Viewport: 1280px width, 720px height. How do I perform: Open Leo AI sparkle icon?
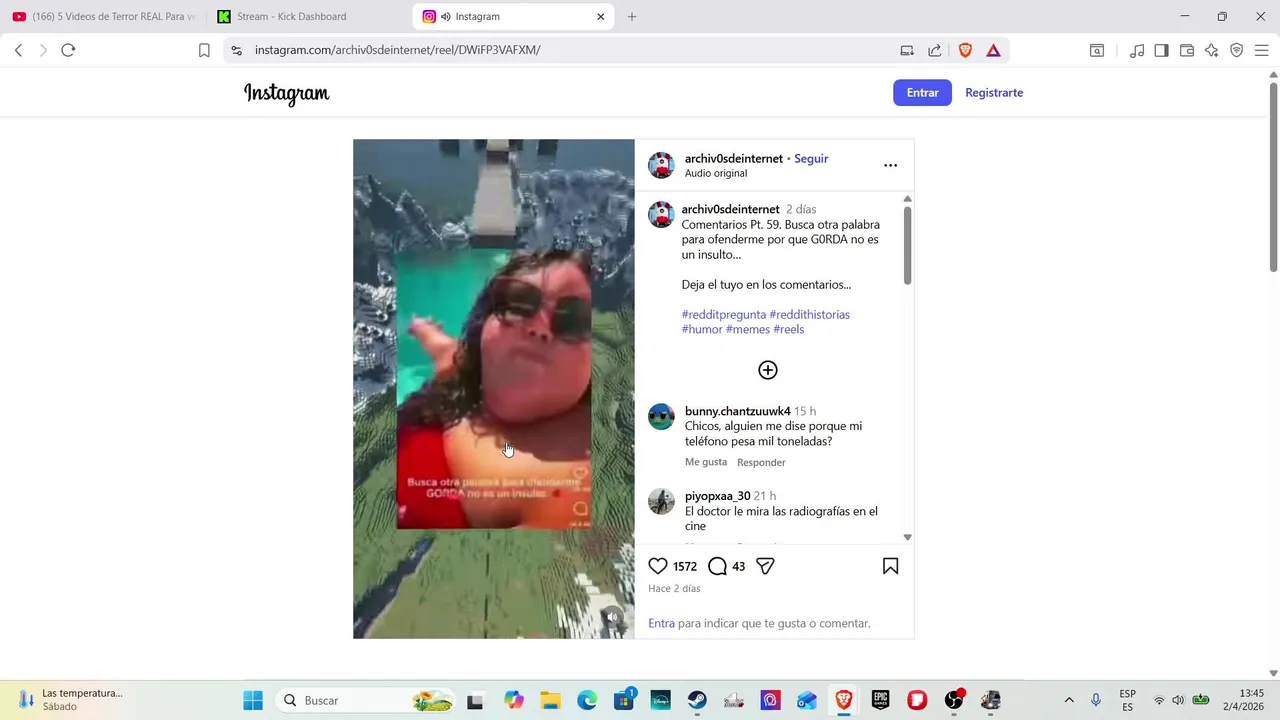tap(1212, 50)
